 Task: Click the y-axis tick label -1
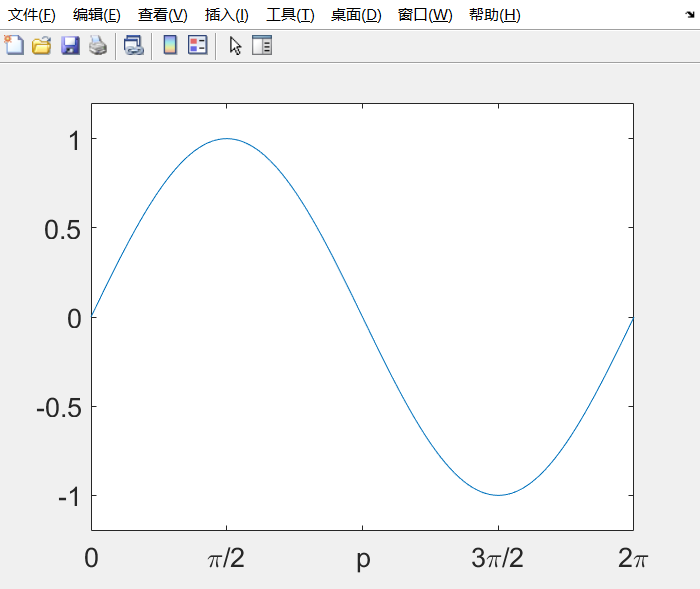[69, 497]
